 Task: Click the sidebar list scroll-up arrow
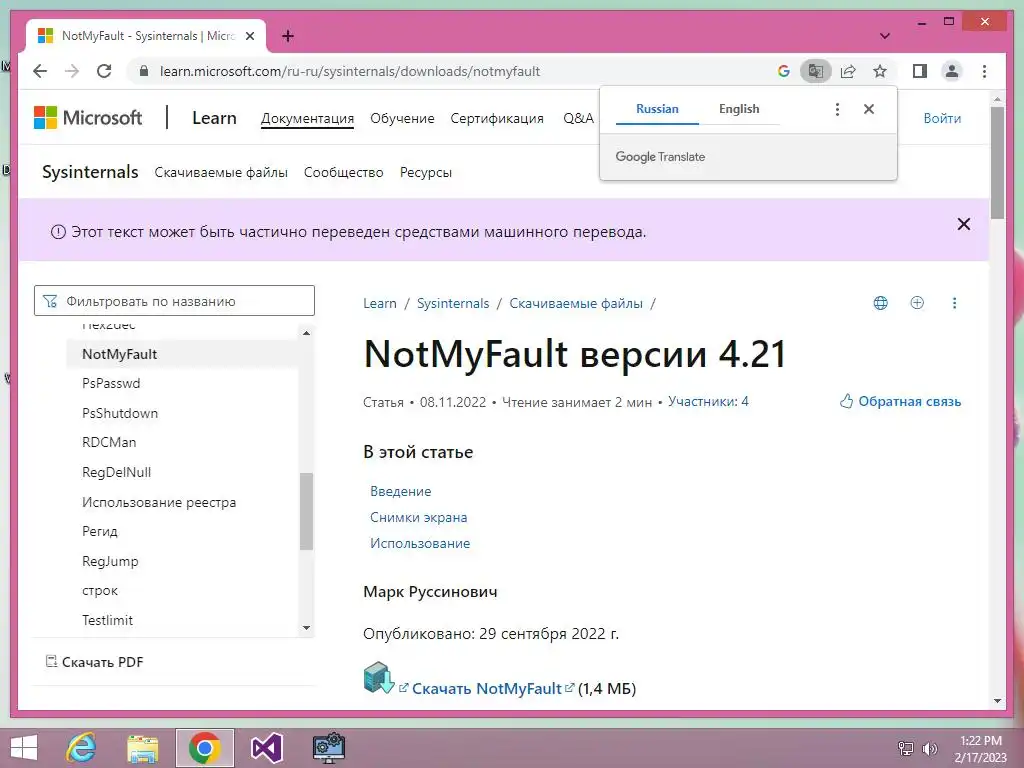pos(306,333)
